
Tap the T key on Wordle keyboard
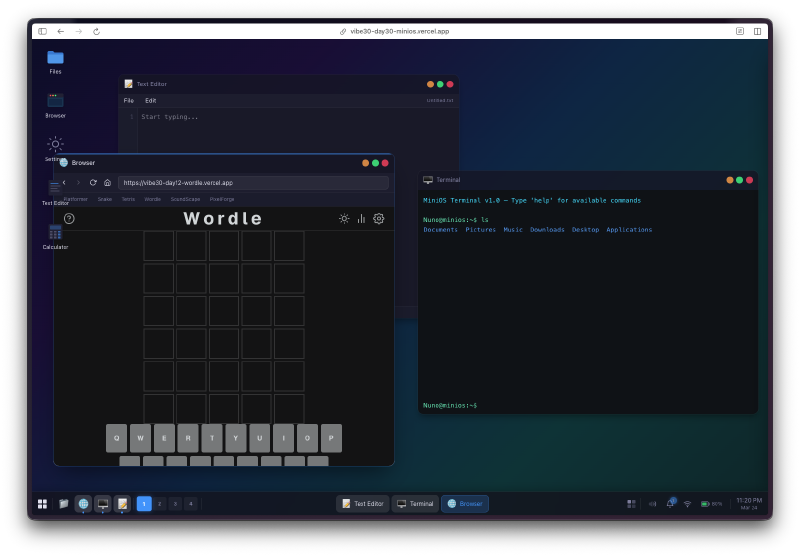pyautogui.click(x=212, y=438)
